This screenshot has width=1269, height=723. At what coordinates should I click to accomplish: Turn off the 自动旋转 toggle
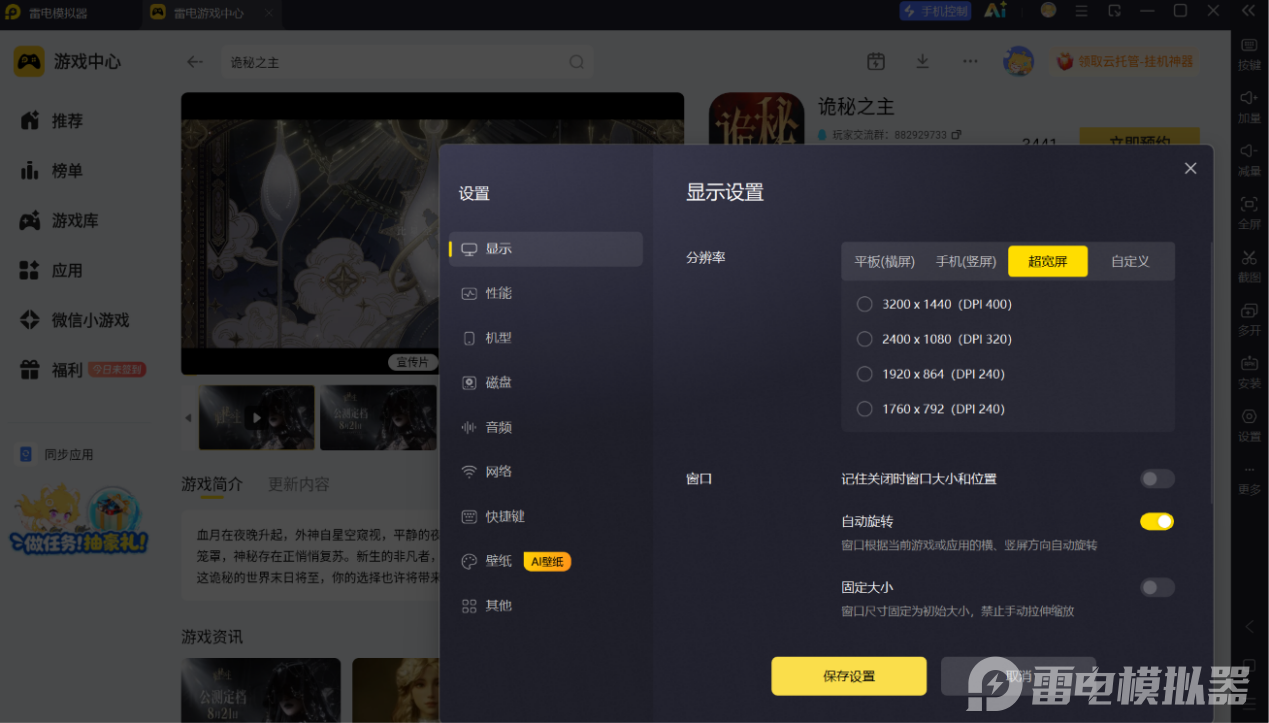click(x=1157, y=521)
